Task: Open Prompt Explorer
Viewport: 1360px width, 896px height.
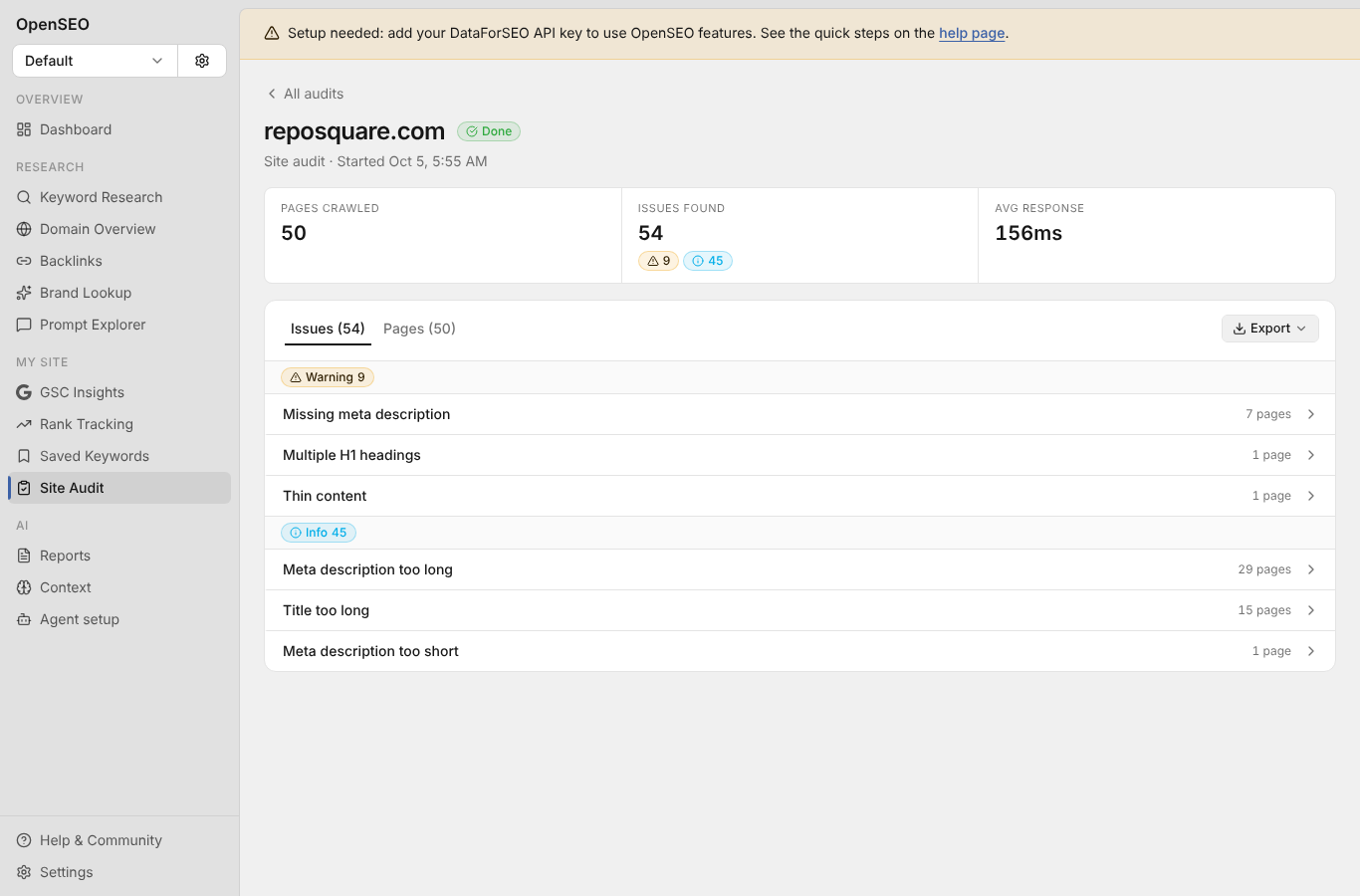Action: [119, 325]
